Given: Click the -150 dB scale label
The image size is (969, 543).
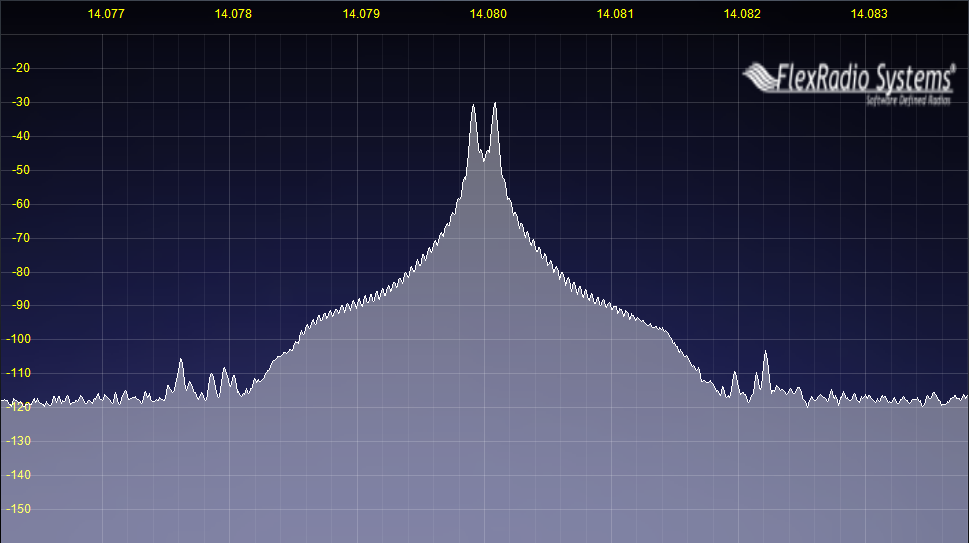Looking at the screenshot, I should point(18,509).
